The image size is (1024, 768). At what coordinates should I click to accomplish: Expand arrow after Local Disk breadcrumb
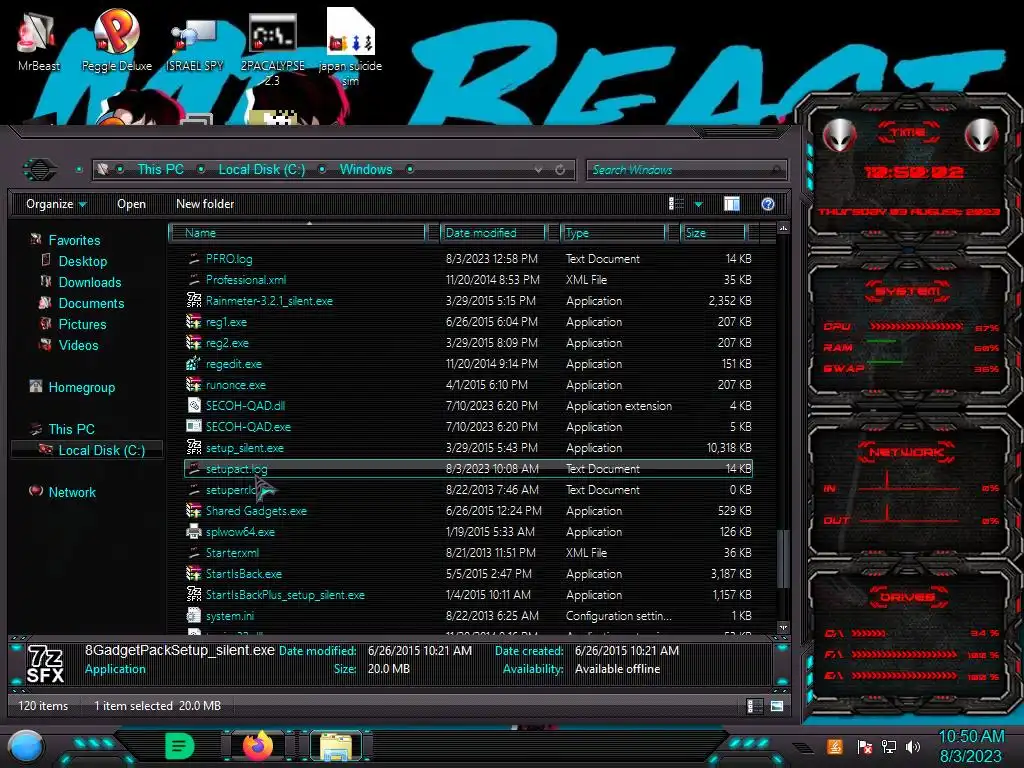point(322,169)
